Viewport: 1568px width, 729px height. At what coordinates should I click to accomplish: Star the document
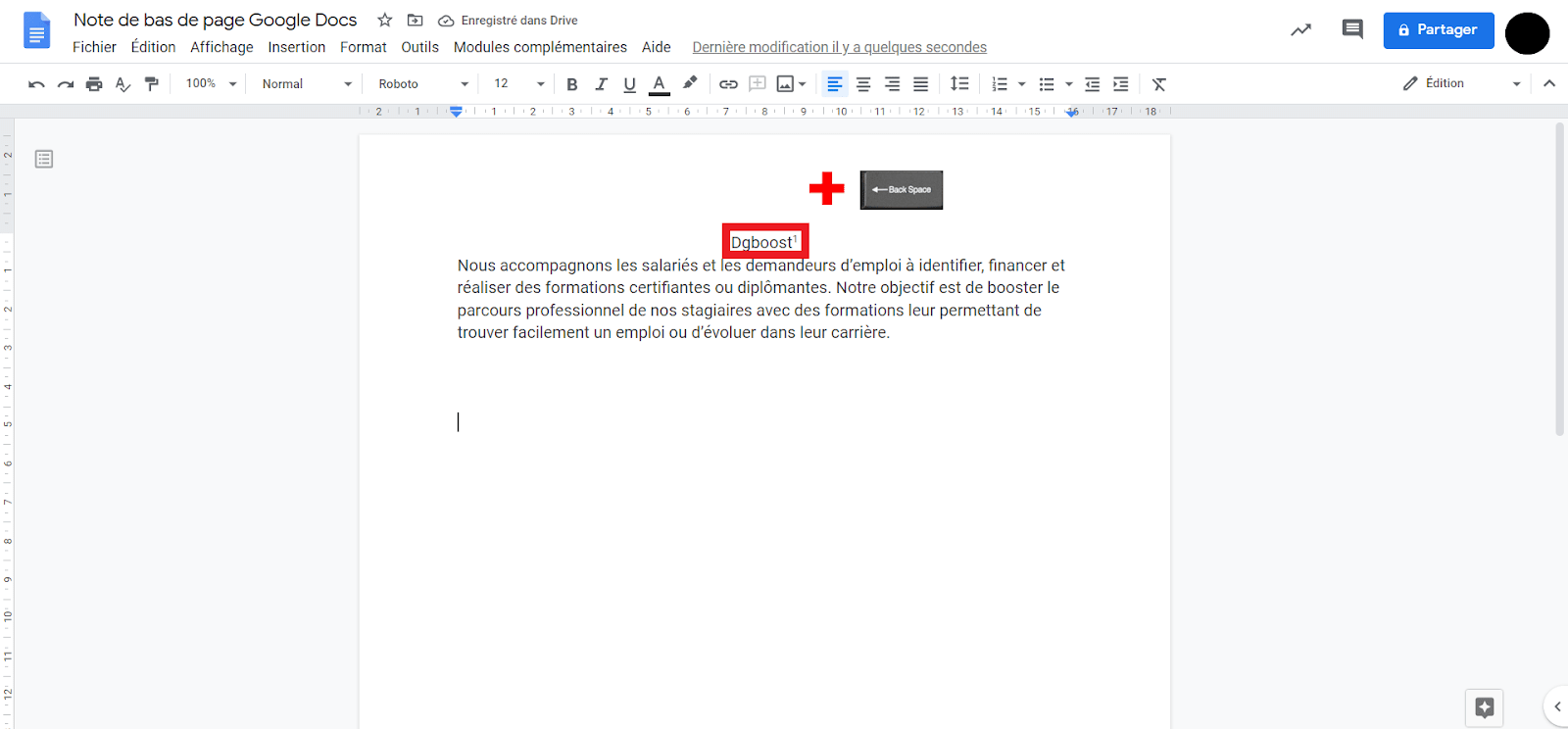coord(385,20)
